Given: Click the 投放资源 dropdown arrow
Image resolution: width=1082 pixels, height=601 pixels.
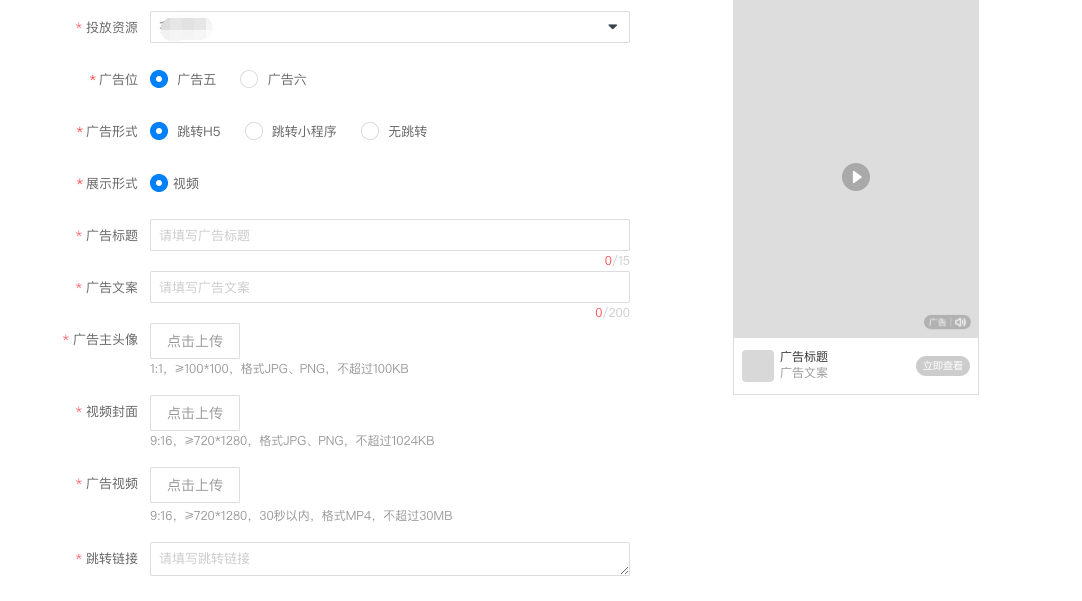Looking at the screenshot, I should coord(612,27).
